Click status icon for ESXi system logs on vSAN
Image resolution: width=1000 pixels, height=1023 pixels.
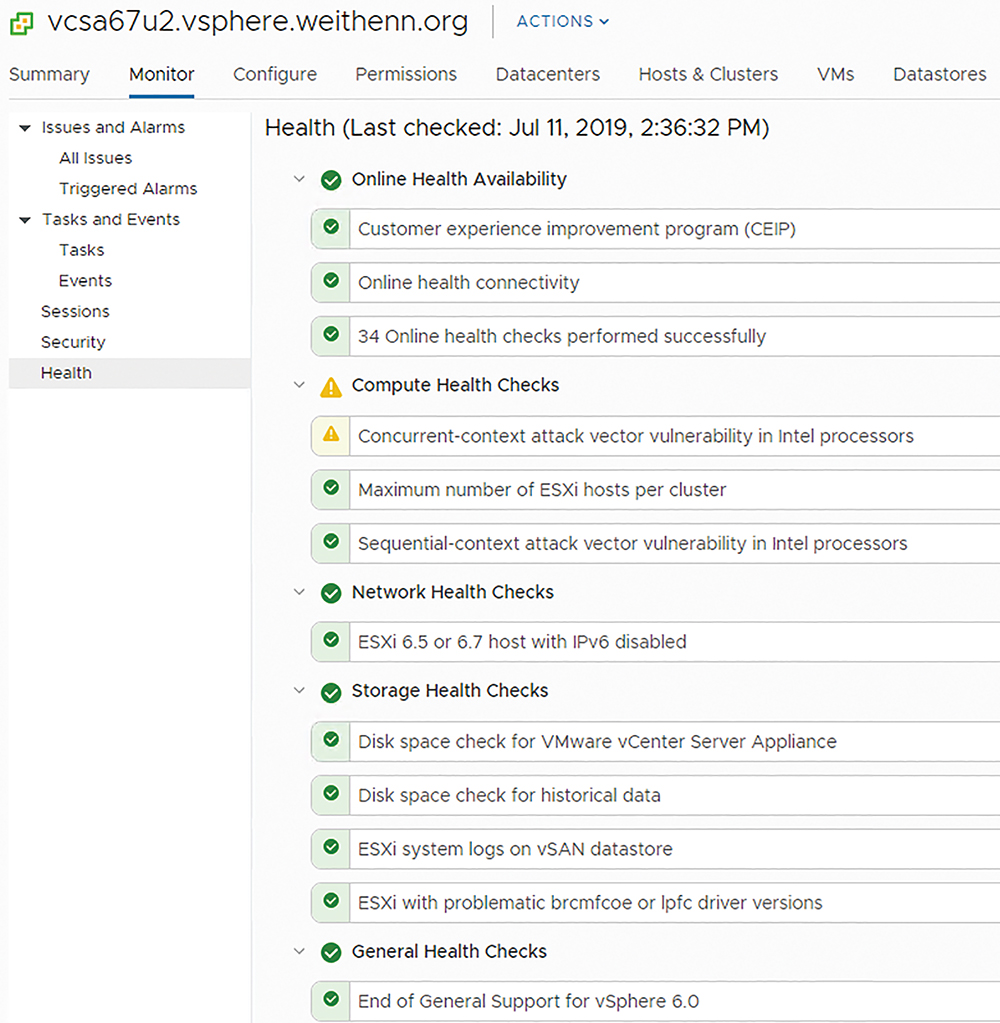point(331,847)
